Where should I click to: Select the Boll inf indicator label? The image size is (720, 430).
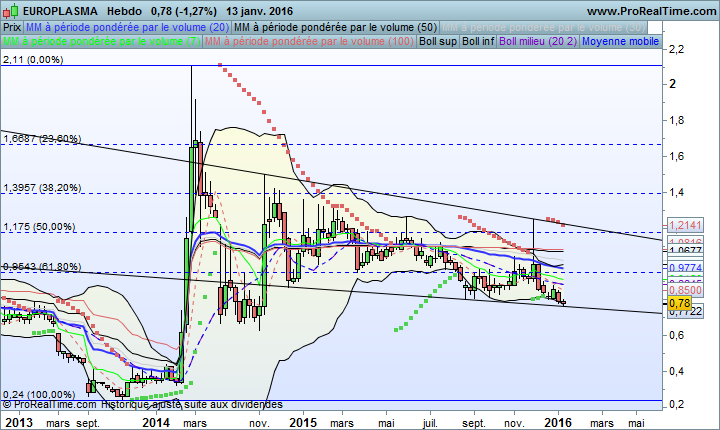[478, 41]
